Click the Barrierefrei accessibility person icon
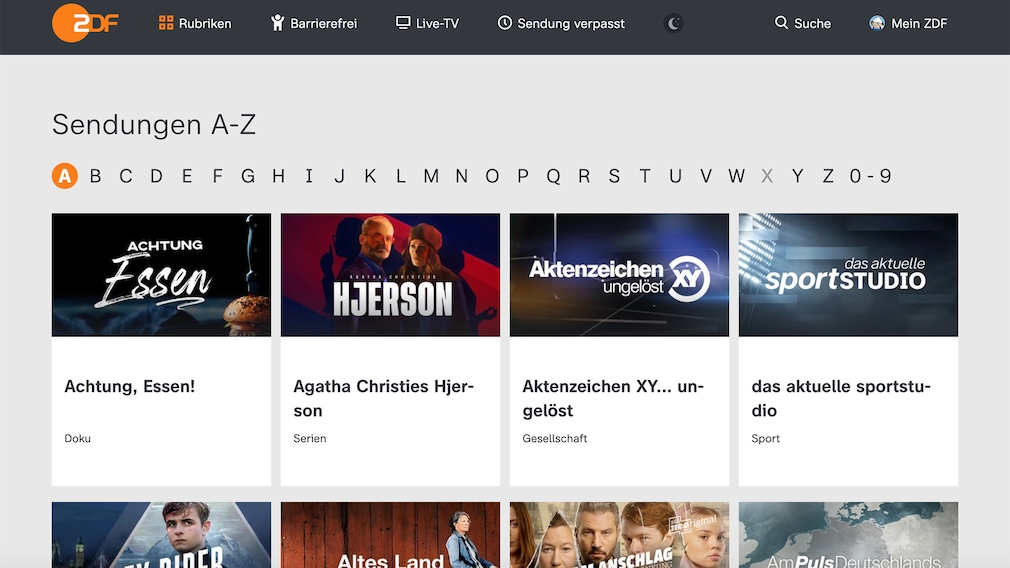The image size is (1010, 568). click(x=277, y=23)
